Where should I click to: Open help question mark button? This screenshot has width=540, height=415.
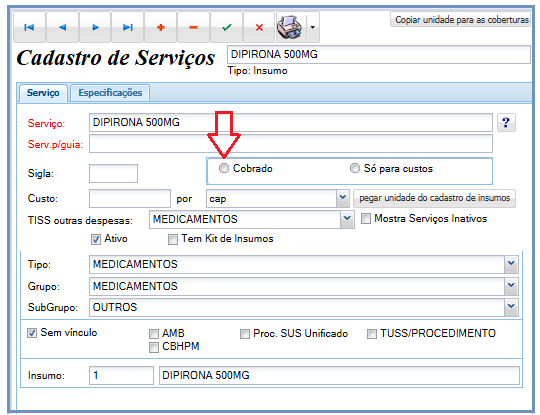[x=506, y=122]
